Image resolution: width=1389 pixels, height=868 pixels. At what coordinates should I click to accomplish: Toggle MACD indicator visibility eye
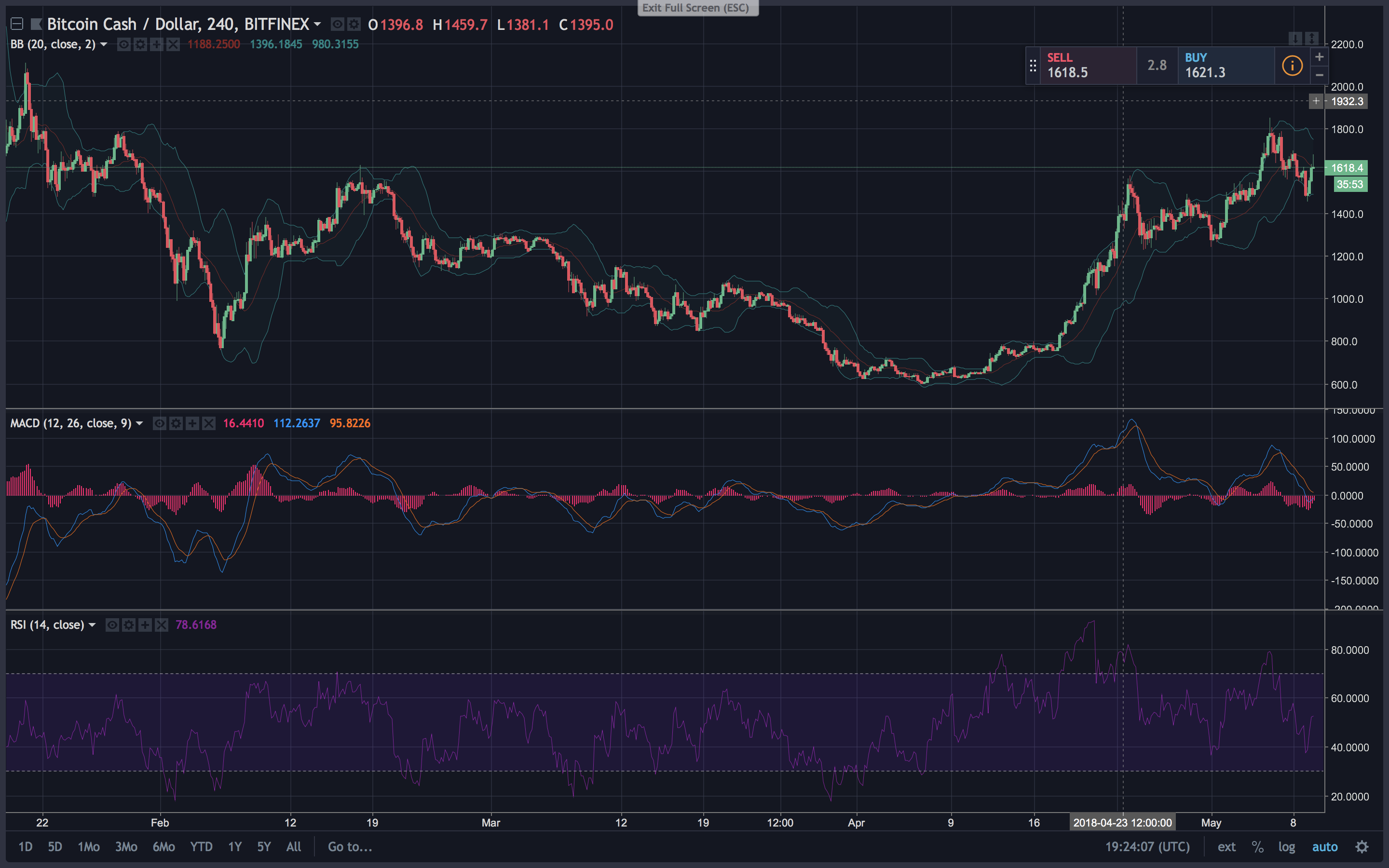(x=160, y=423)
